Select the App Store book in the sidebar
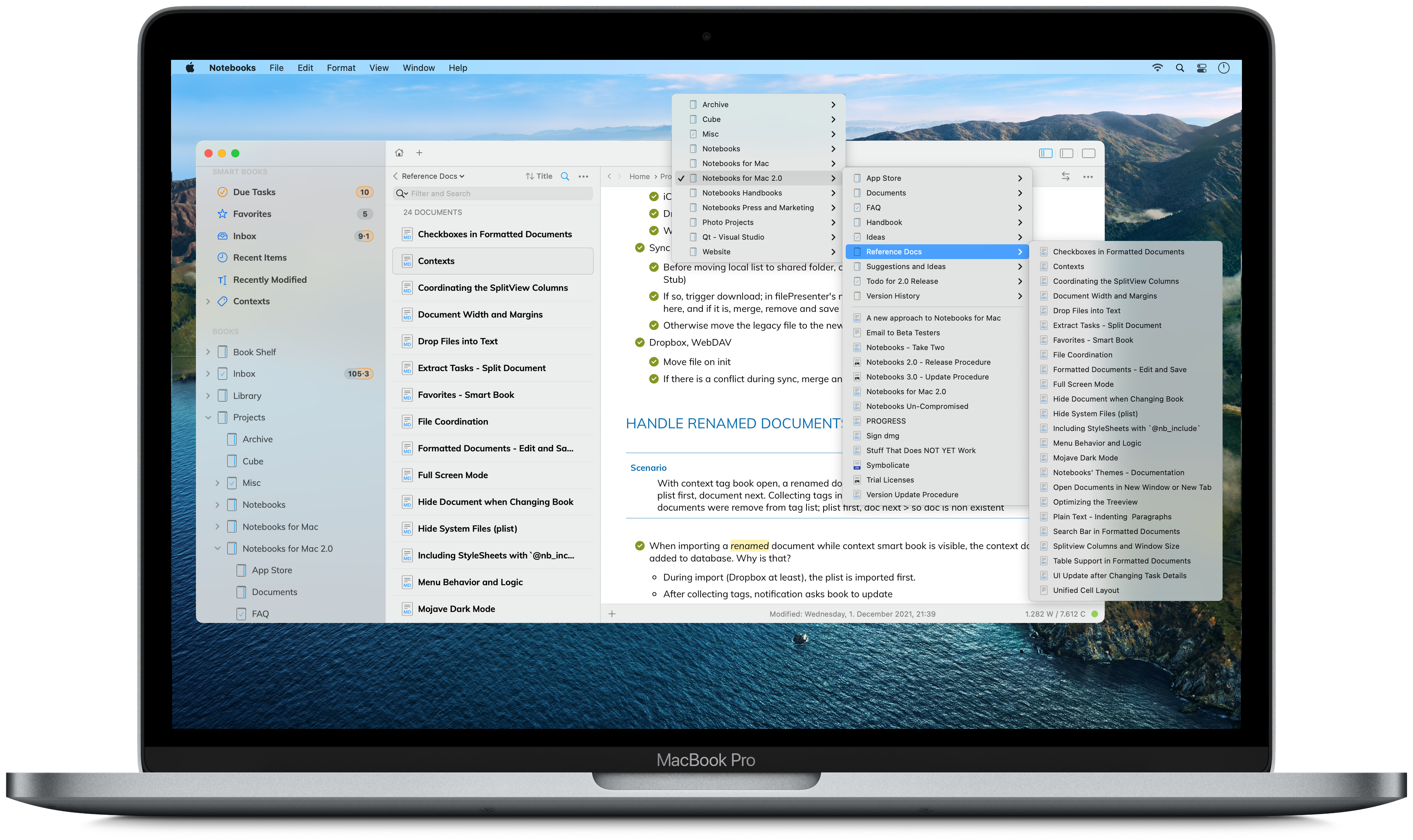This screenshot has width=1413, height=840. tap(272, 570)
